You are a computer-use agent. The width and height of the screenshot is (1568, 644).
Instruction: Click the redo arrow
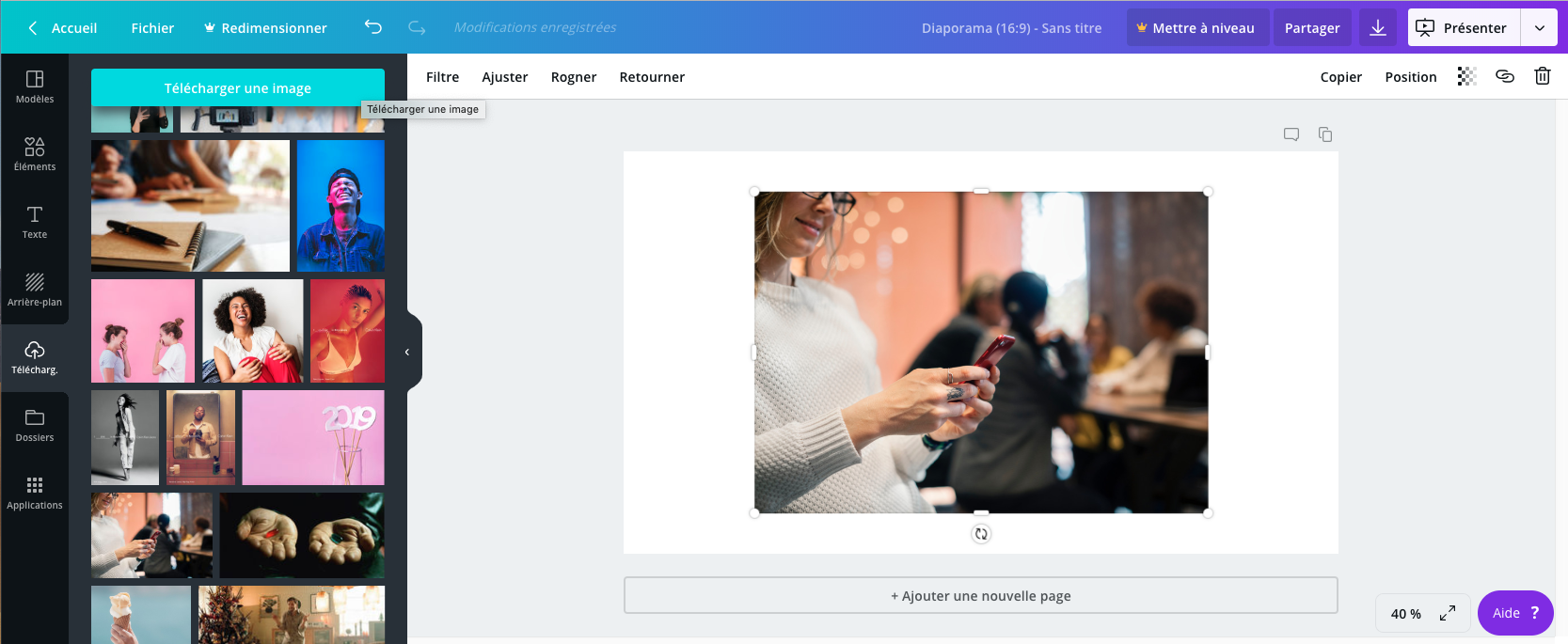click(417, 27)
